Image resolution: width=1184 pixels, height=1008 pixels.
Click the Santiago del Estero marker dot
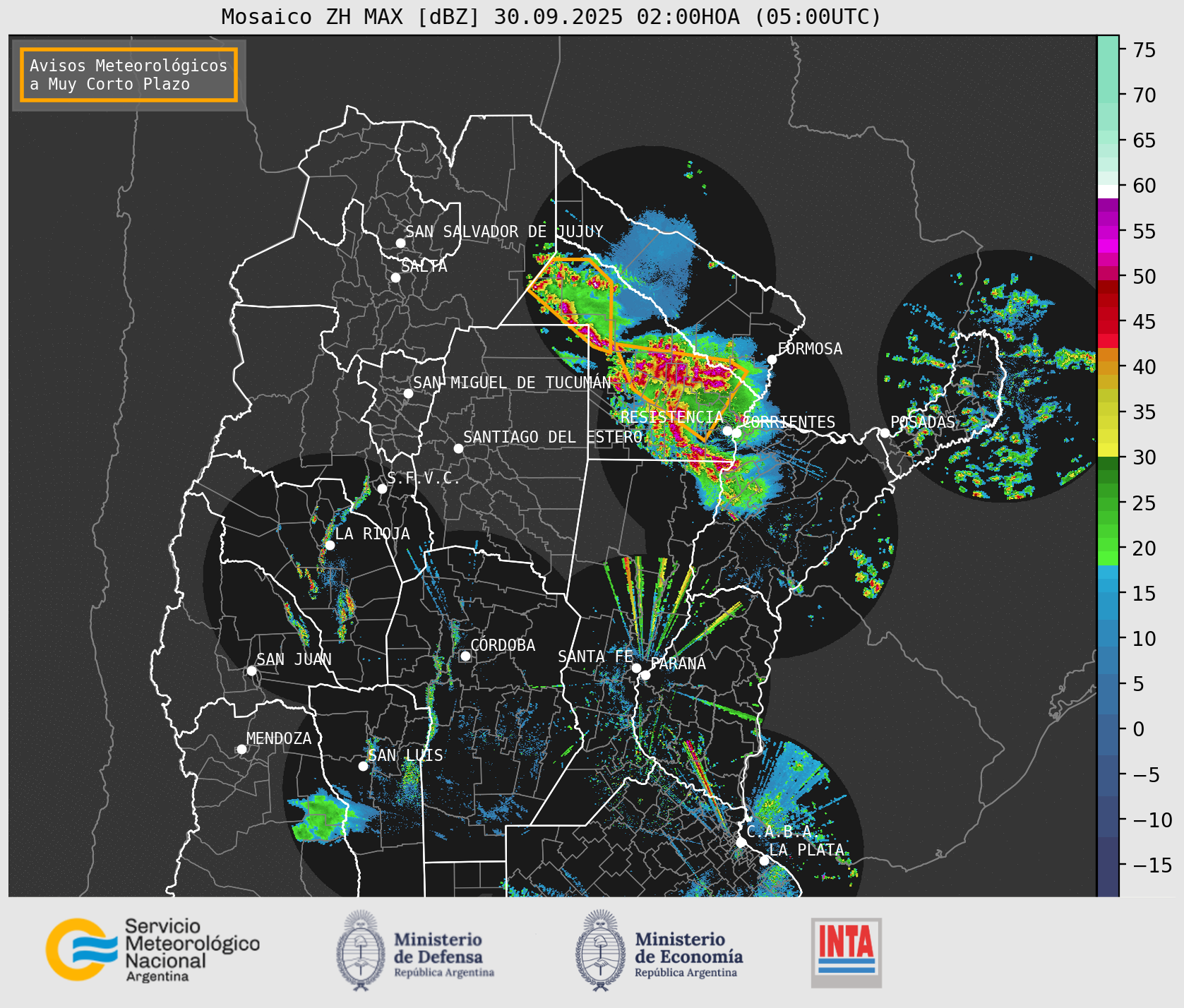[458, 448]
